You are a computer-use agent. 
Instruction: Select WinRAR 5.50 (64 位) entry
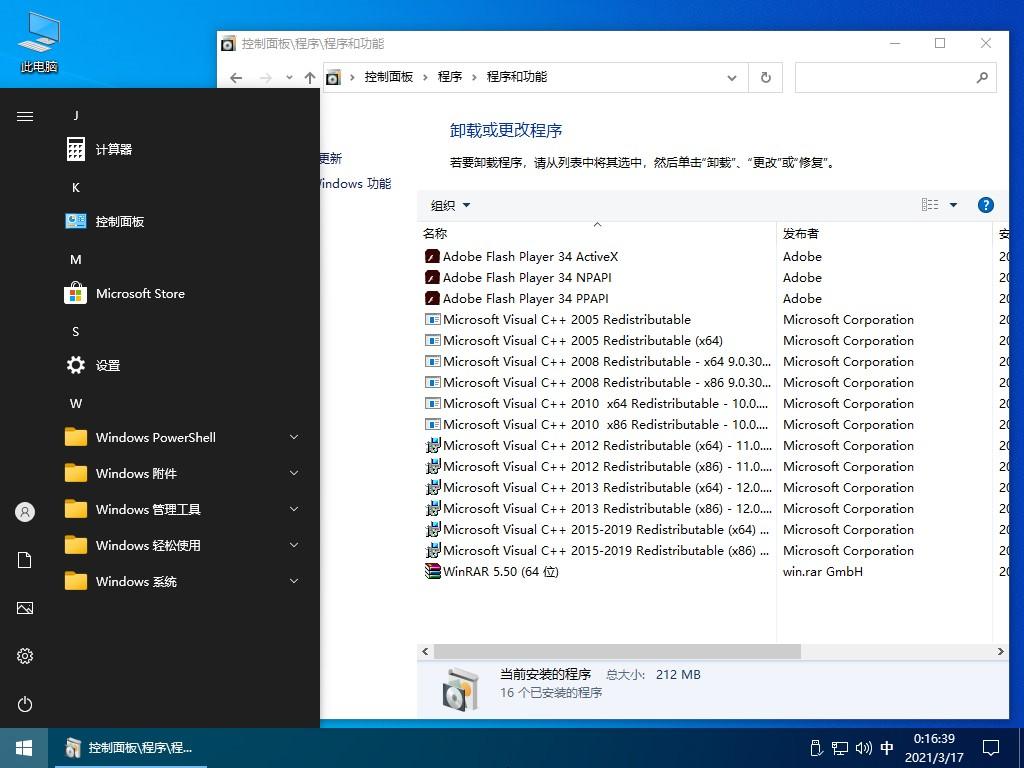pyautogui.click(x=501, y=571)
